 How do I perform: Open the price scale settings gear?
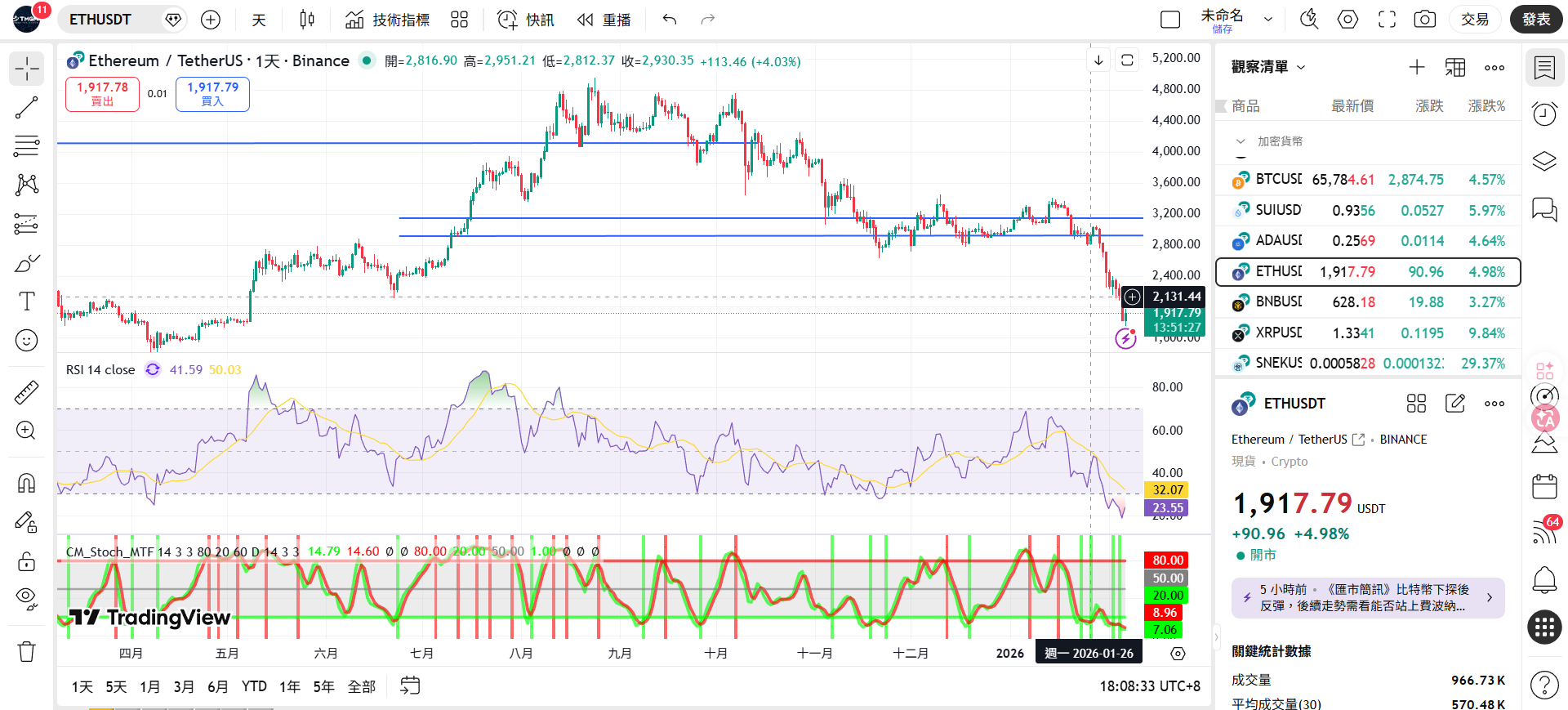1178,654
